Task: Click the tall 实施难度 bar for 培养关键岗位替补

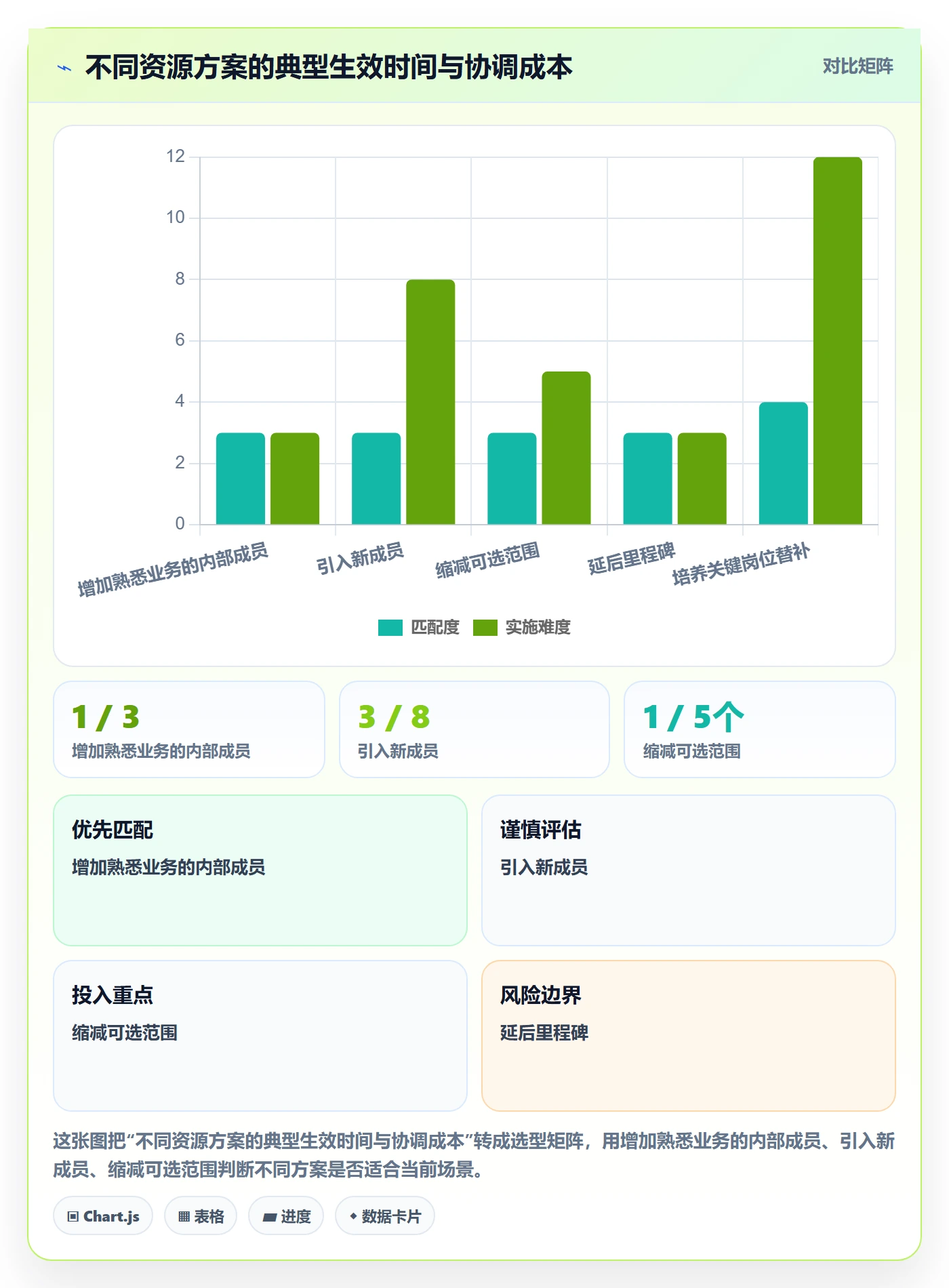Action: [838, 340]
